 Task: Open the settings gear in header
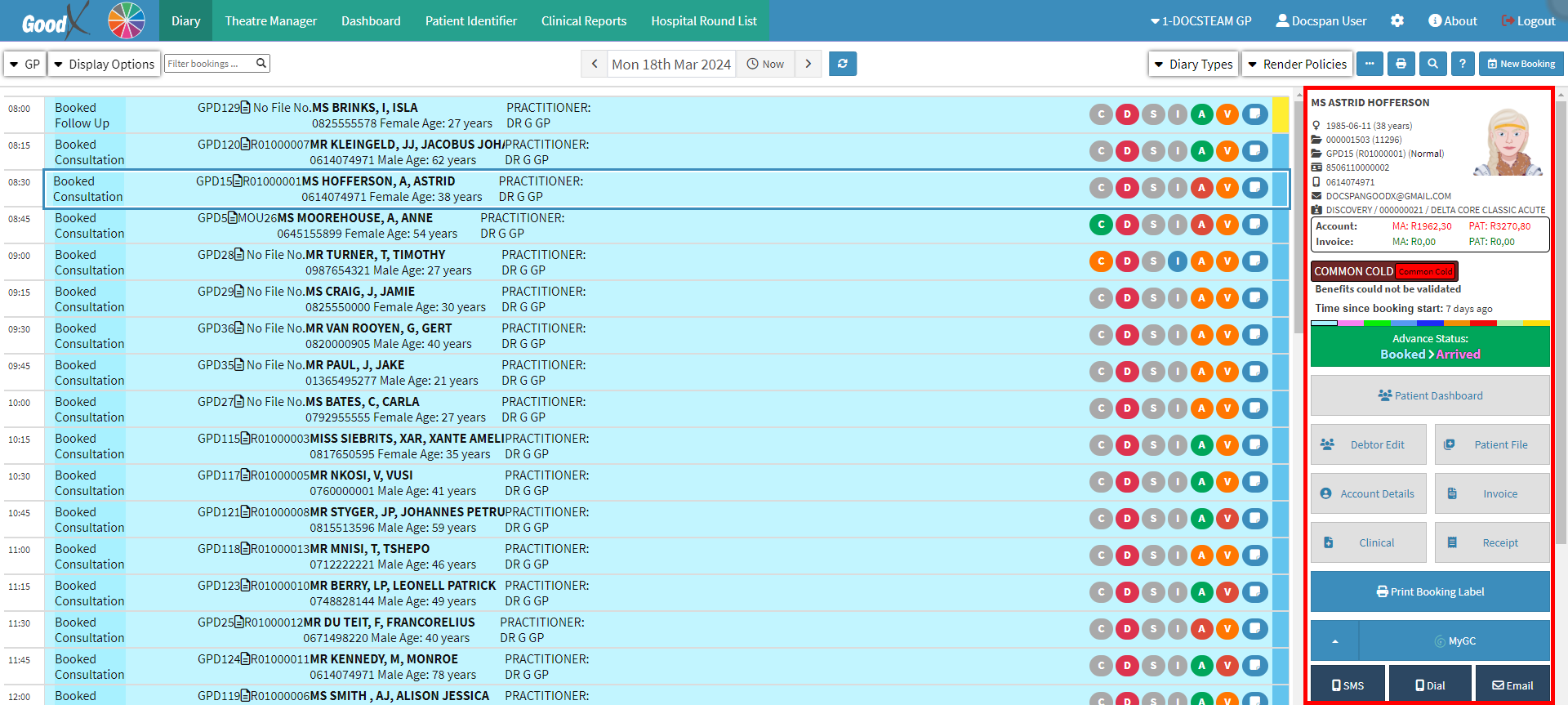[1397, 20]
